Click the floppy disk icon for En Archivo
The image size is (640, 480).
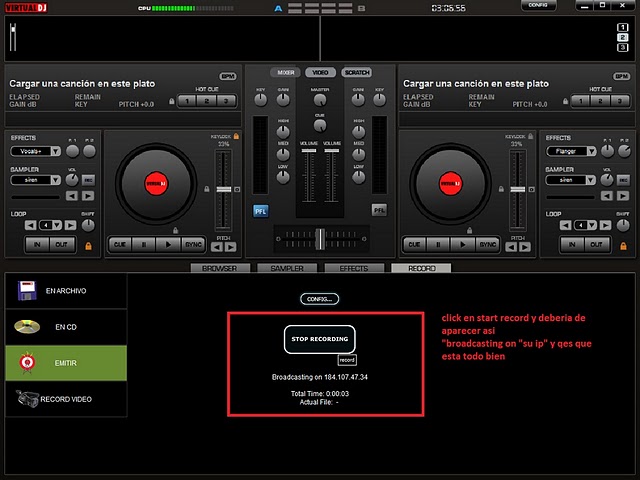tap(27, 291)
